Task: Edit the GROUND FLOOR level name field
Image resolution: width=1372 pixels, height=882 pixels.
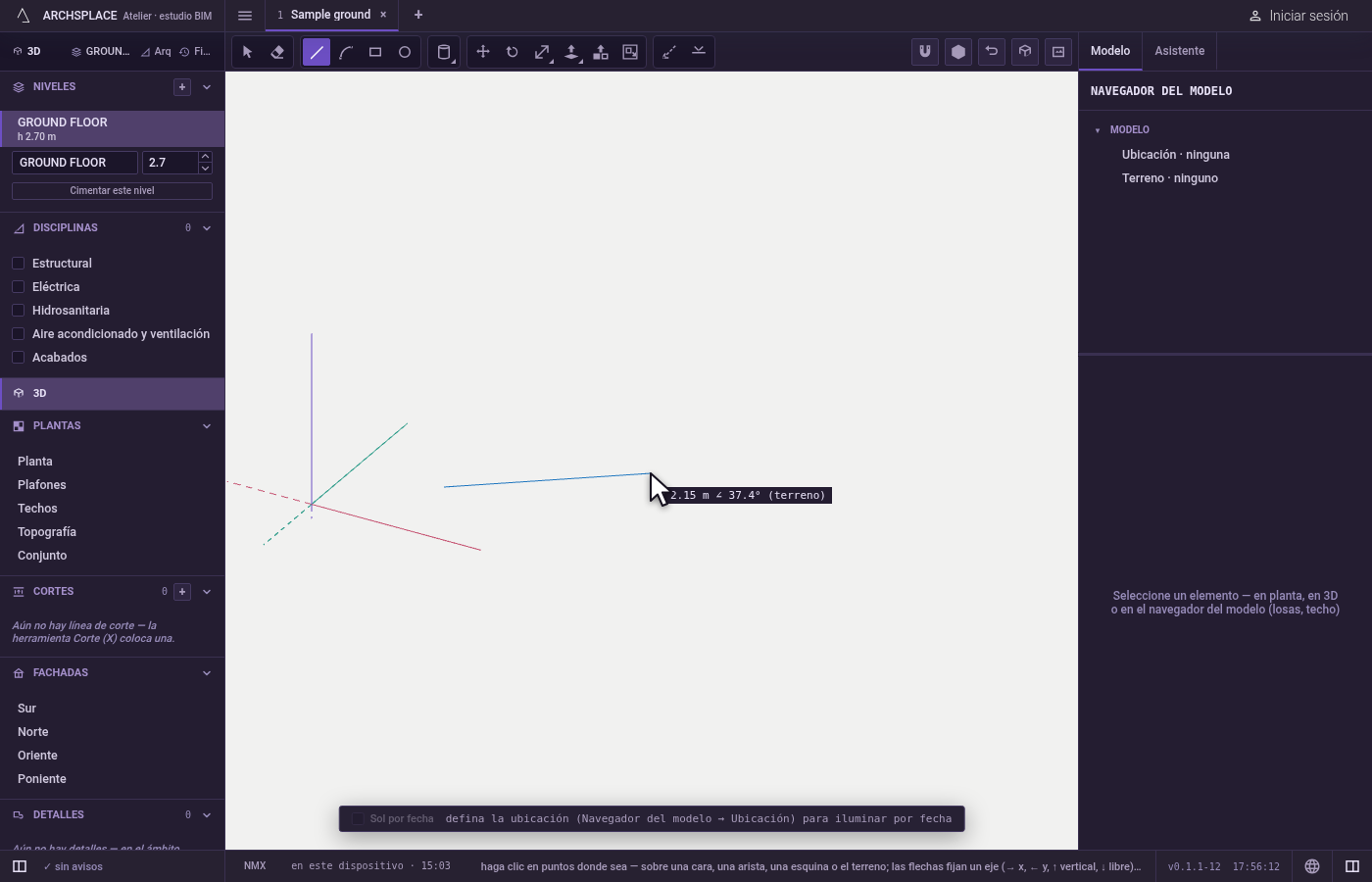Action: 74,163
